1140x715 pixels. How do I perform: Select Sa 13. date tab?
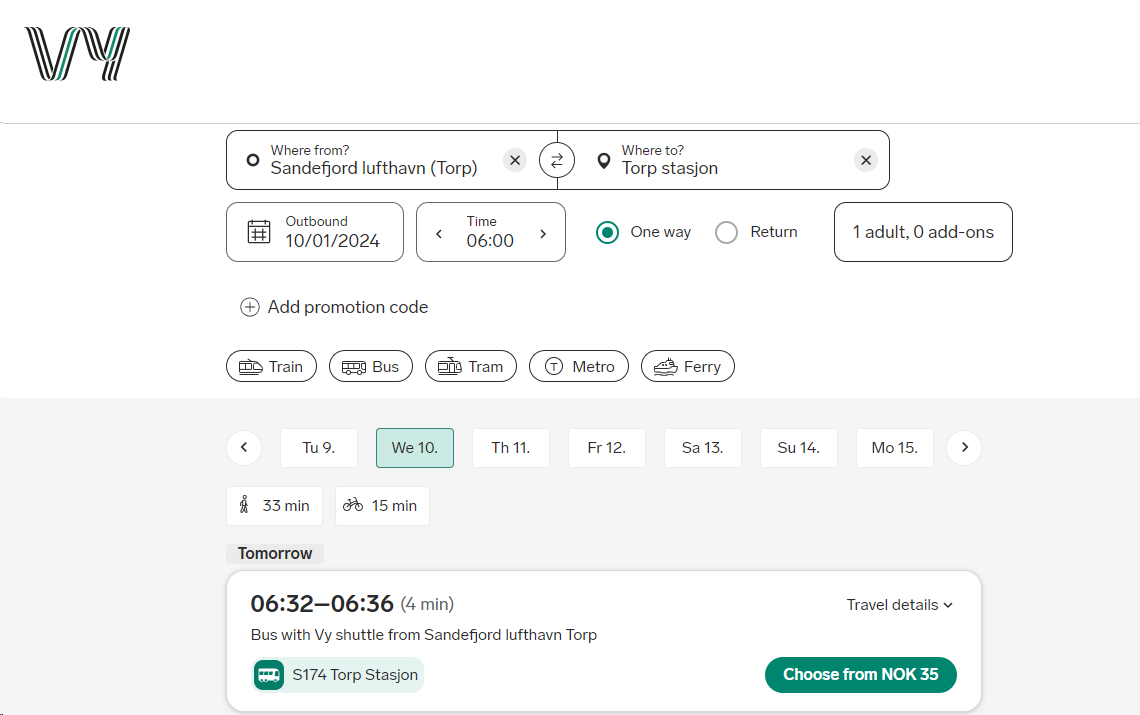[702, 448]
